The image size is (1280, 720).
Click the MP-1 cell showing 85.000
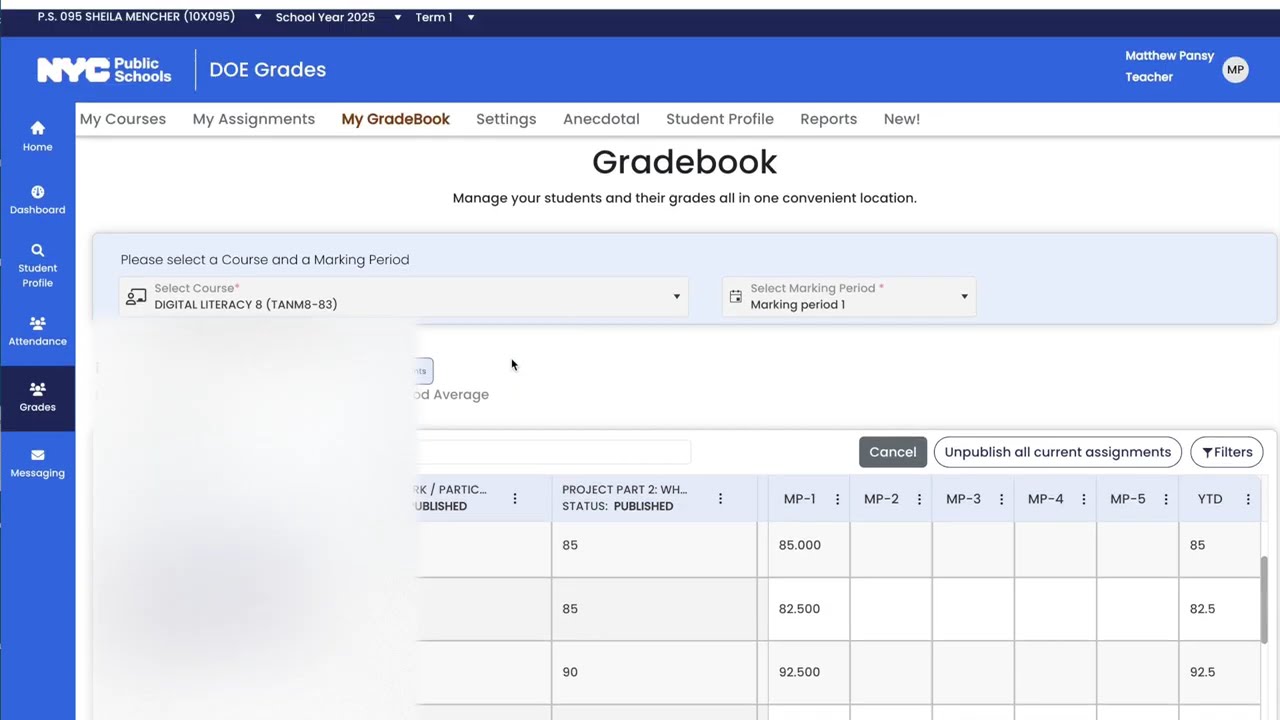coord(809,545)
